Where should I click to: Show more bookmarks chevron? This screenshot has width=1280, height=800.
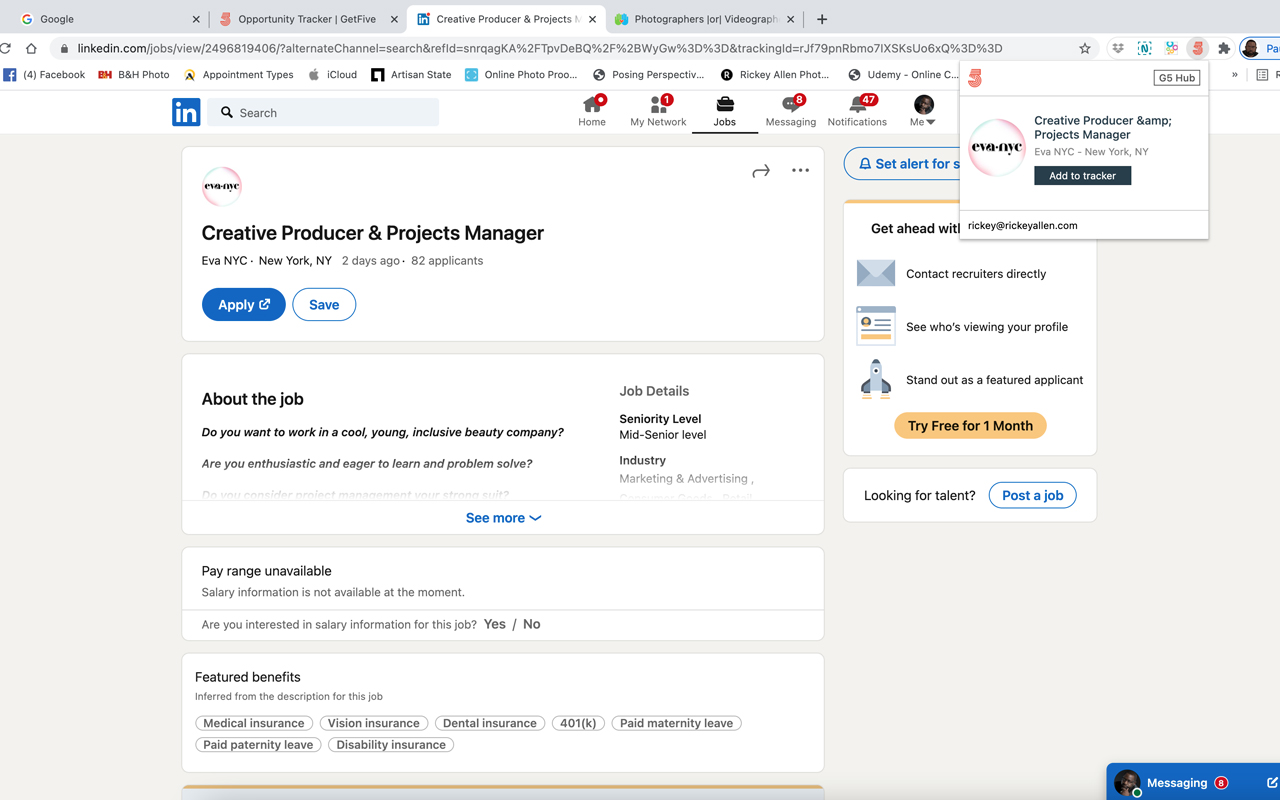click(1235, 74)
